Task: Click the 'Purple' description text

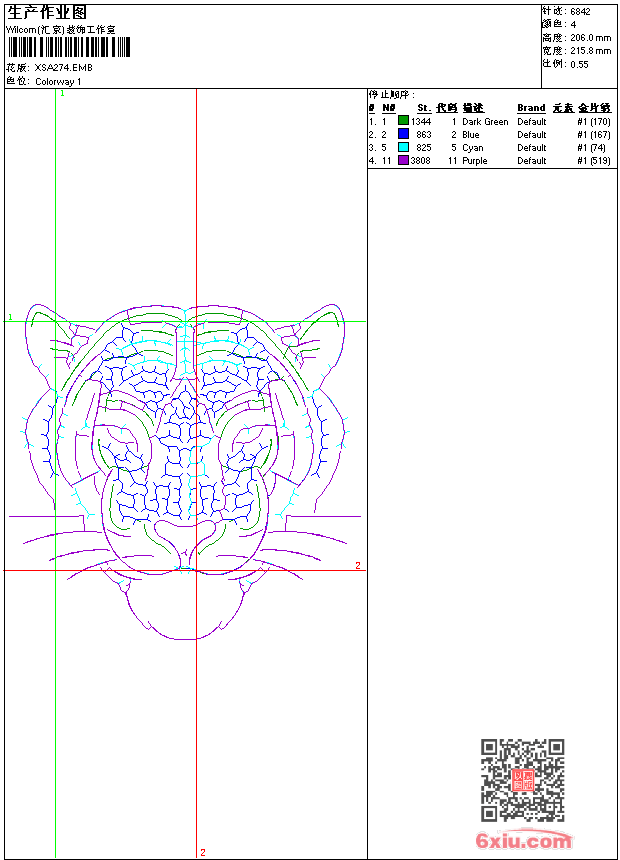Action: click(475, 161)
